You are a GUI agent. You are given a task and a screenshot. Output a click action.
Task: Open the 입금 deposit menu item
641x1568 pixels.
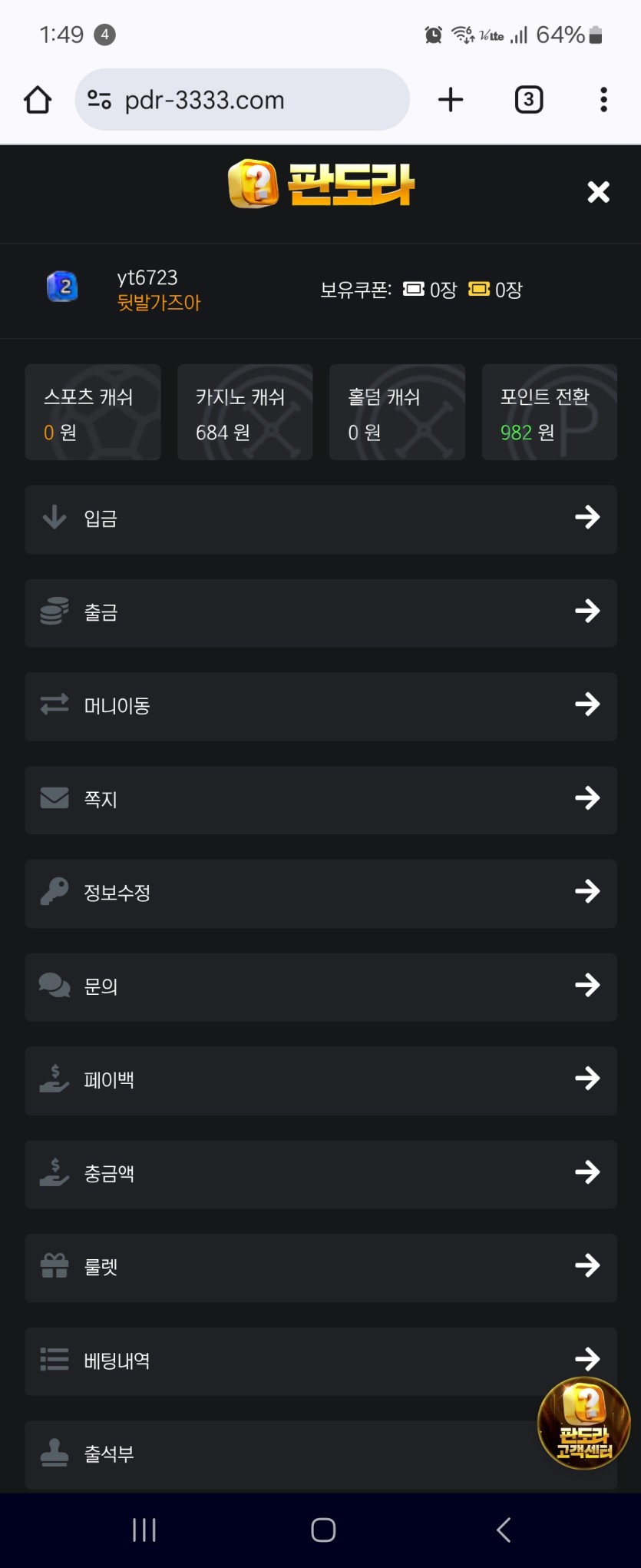click(x=321, y=519)
